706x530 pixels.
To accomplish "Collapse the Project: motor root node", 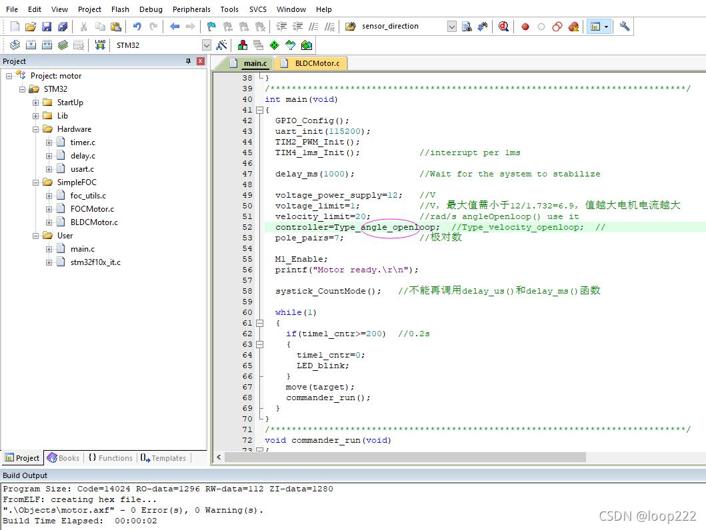I will [9, 76].
